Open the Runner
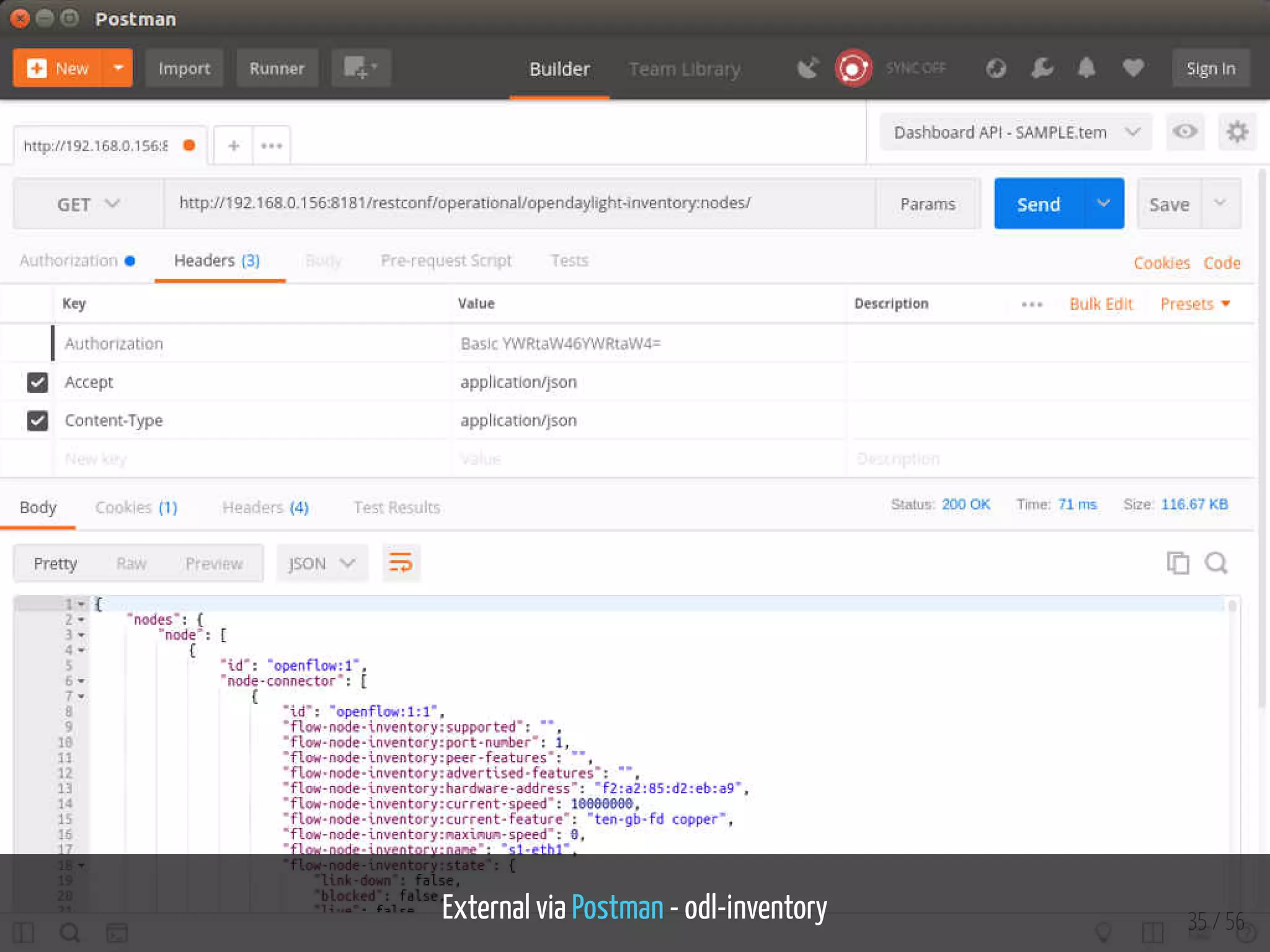 pyautogui.click(x=277, y=68)
